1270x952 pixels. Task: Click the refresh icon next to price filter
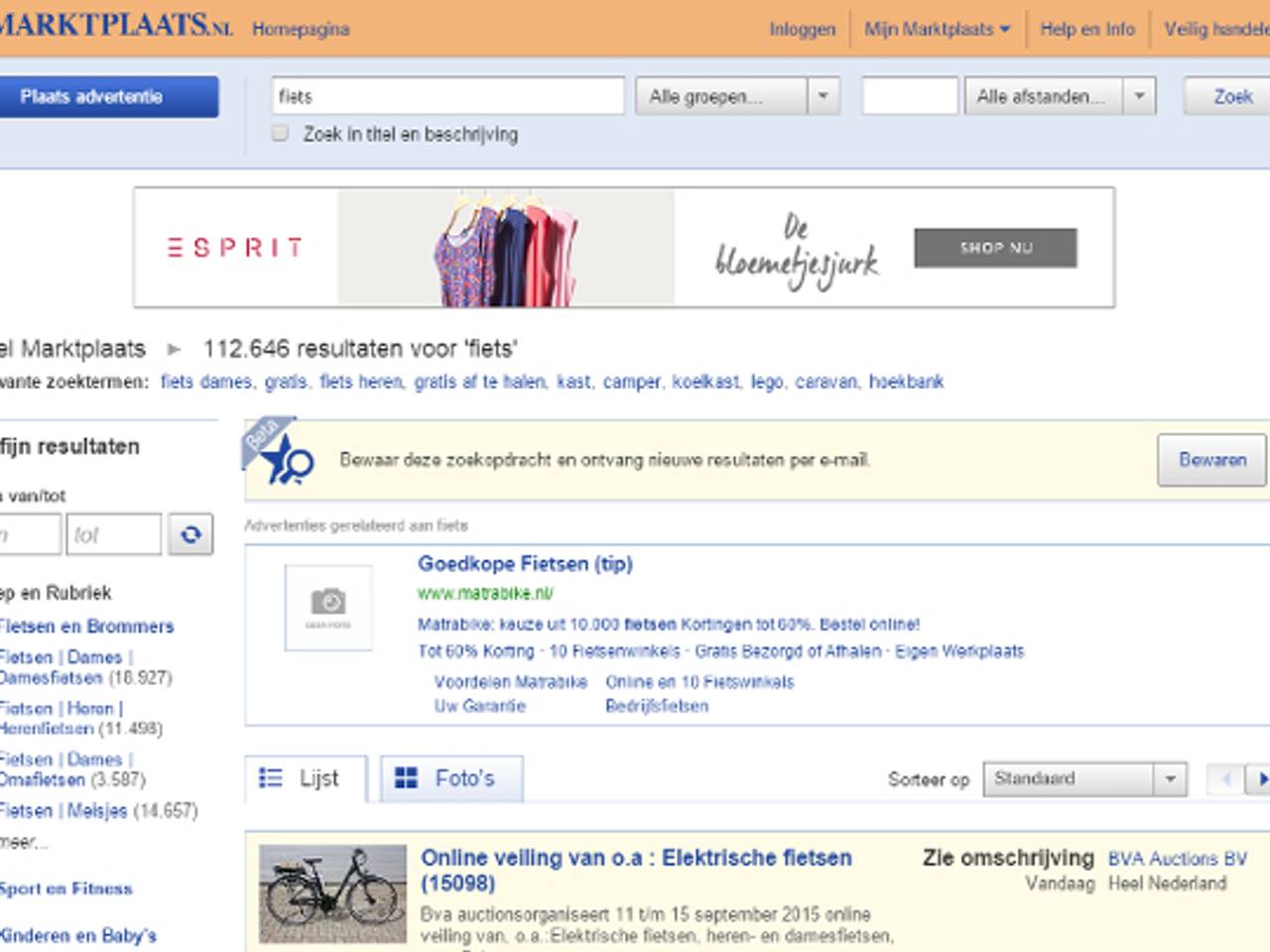pos(190,534)
